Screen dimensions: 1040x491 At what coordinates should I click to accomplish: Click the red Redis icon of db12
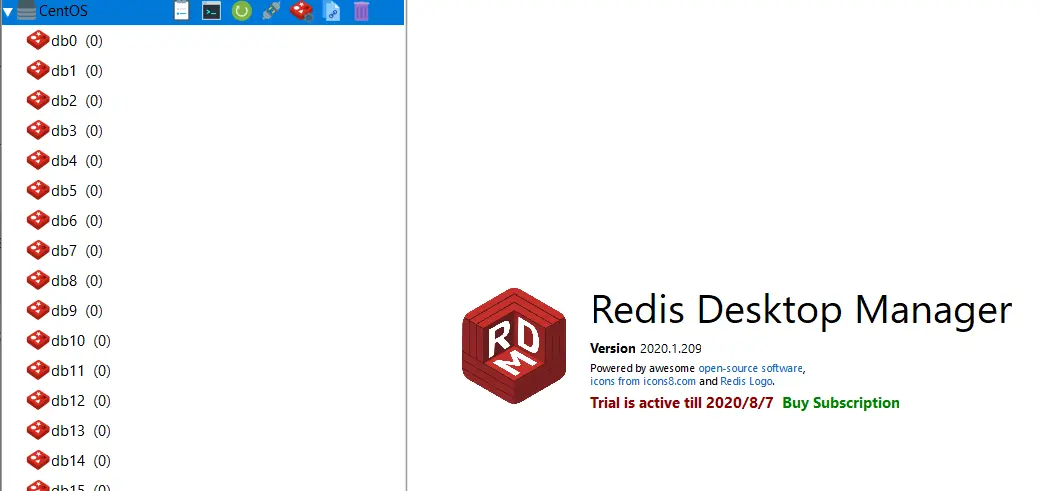[38, 401]
